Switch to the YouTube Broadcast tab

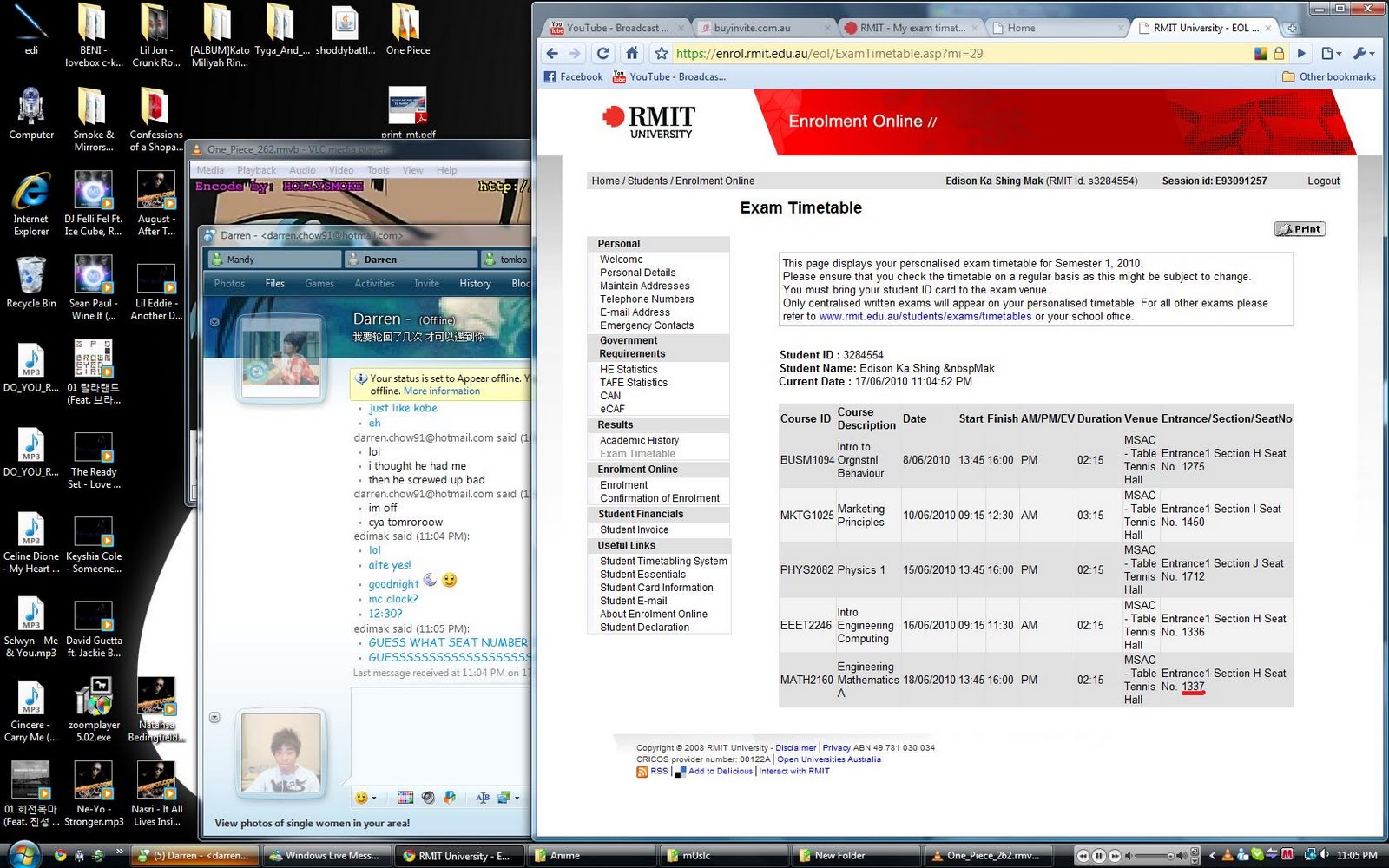pyautogui.click(x=617, y=28)
